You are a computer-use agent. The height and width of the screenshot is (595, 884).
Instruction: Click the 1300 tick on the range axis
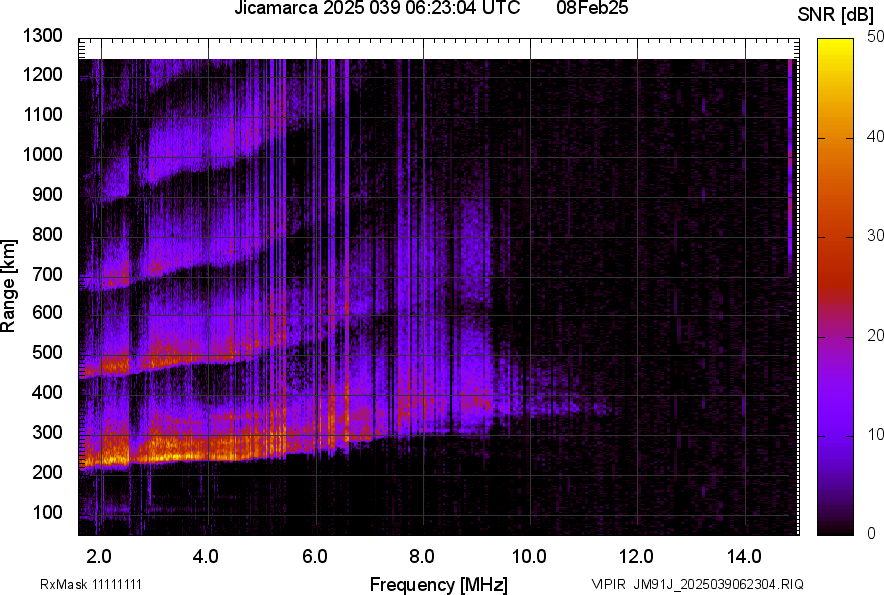[43, 36]
